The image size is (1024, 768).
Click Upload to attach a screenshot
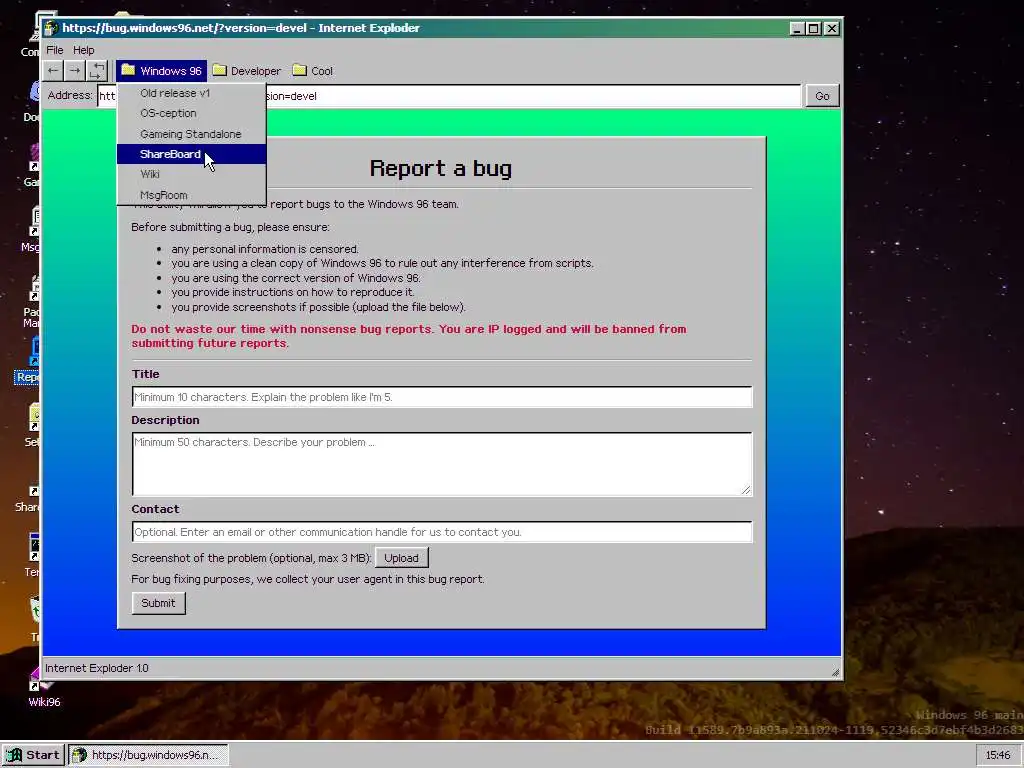pyautogui.click(x=402, y=558)
